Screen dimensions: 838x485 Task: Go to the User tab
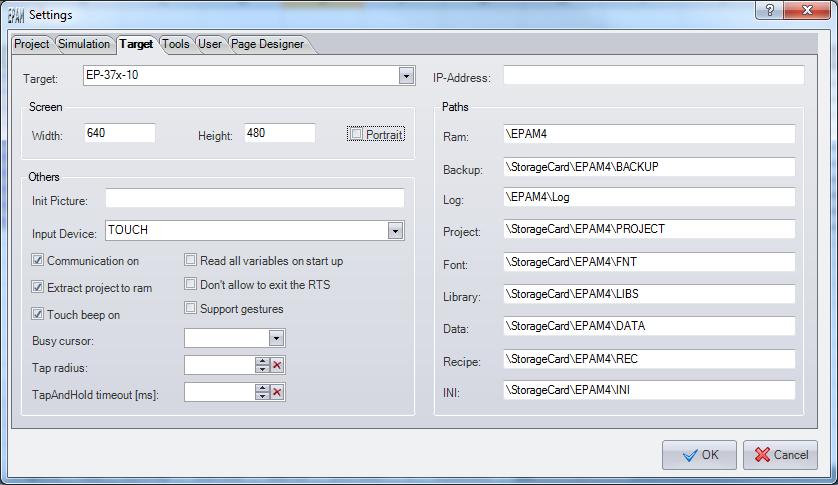pos(210,44)
